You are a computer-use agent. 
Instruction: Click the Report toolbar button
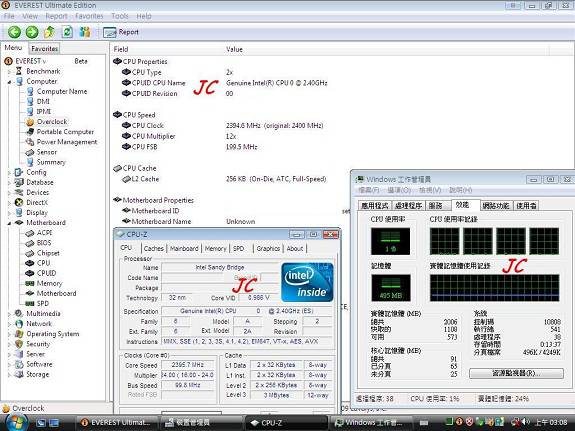[121, 32]
